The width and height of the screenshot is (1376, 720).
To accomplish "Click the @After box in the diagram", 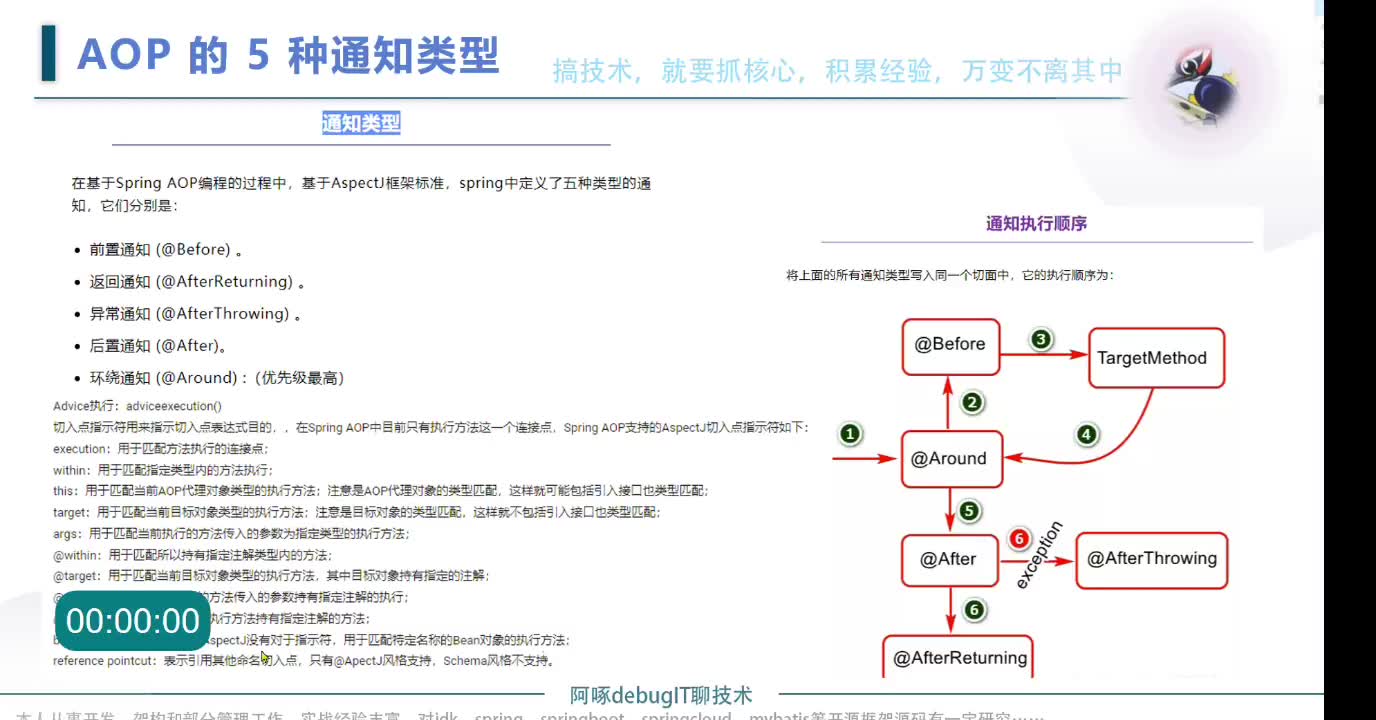I will tap(950, 559).
